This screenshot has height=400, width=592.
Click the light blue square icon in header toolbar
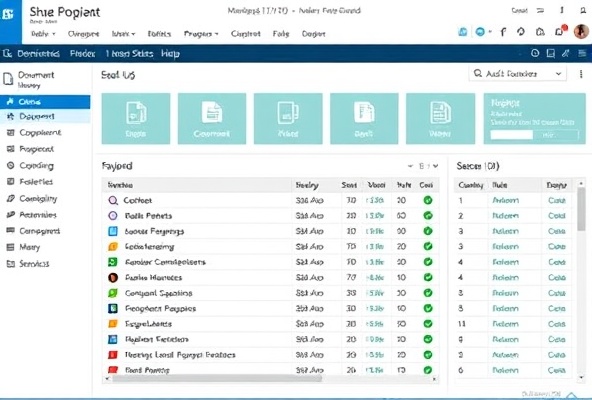pyautogui.click(x=462, y=32)
